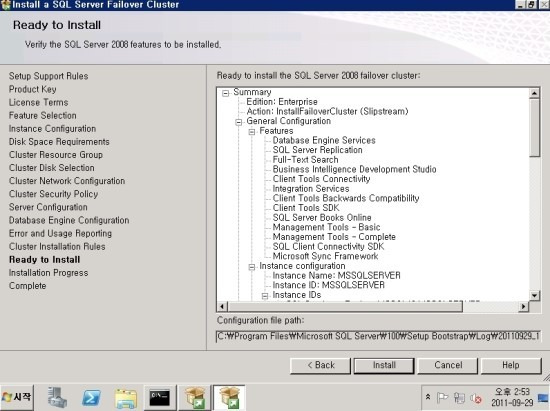Select Database Engine Services tree row

(x=324, y=141)
